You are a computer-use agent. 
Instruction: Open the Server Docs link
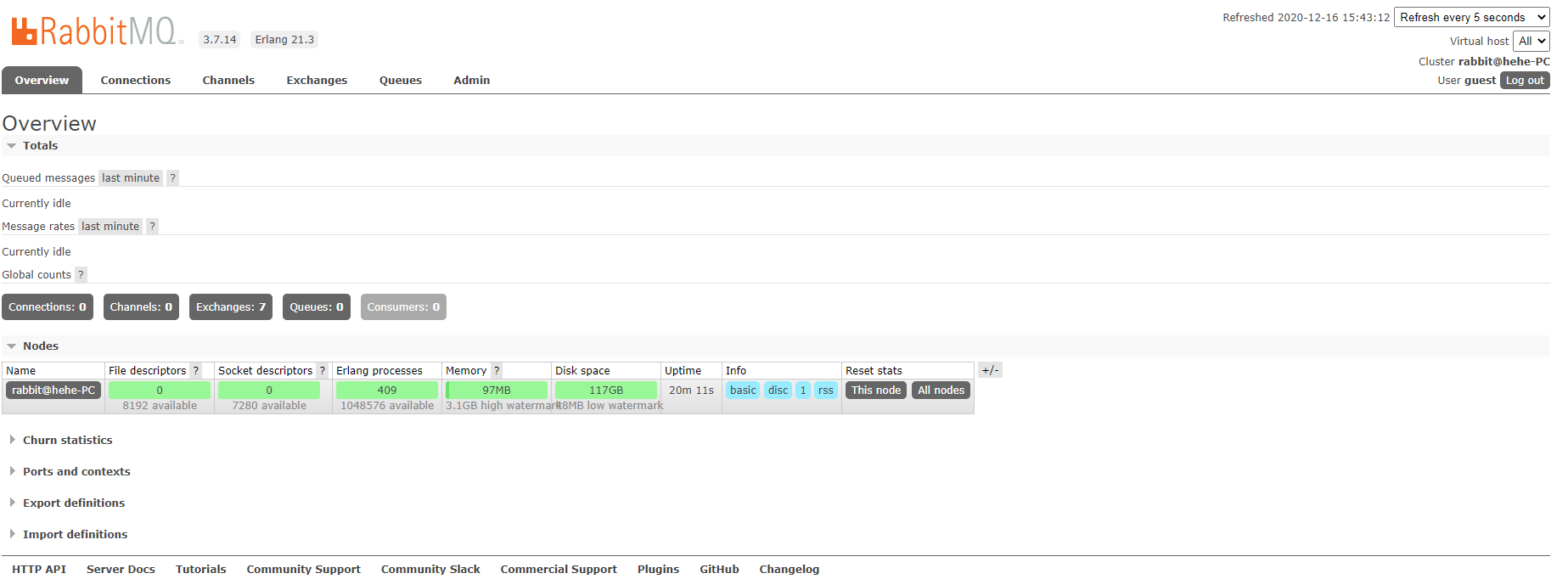121,569
